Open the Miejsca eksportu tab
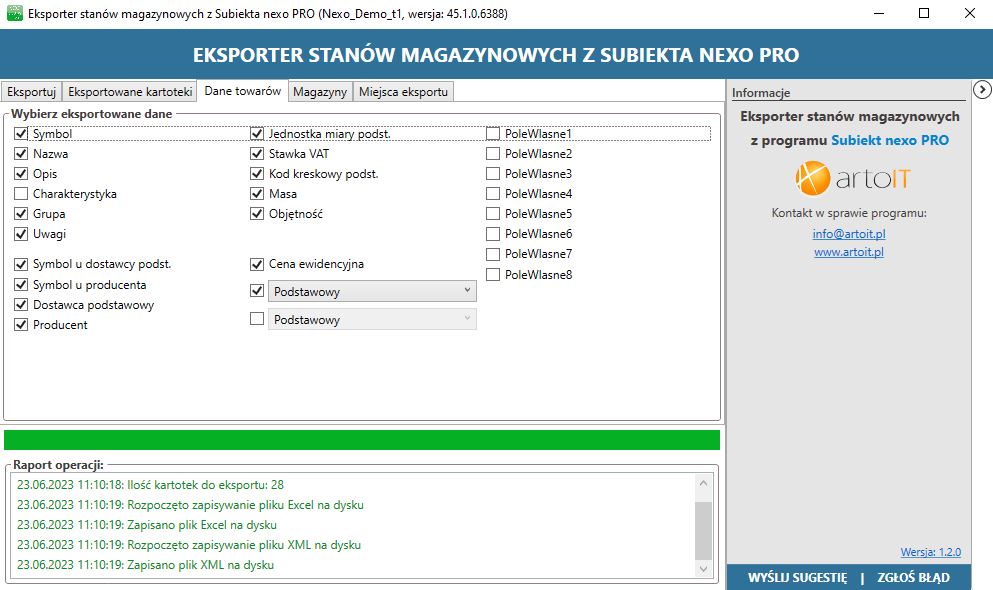Image resolution: width=993 pixels, height=590 pixels. (404, 91)
